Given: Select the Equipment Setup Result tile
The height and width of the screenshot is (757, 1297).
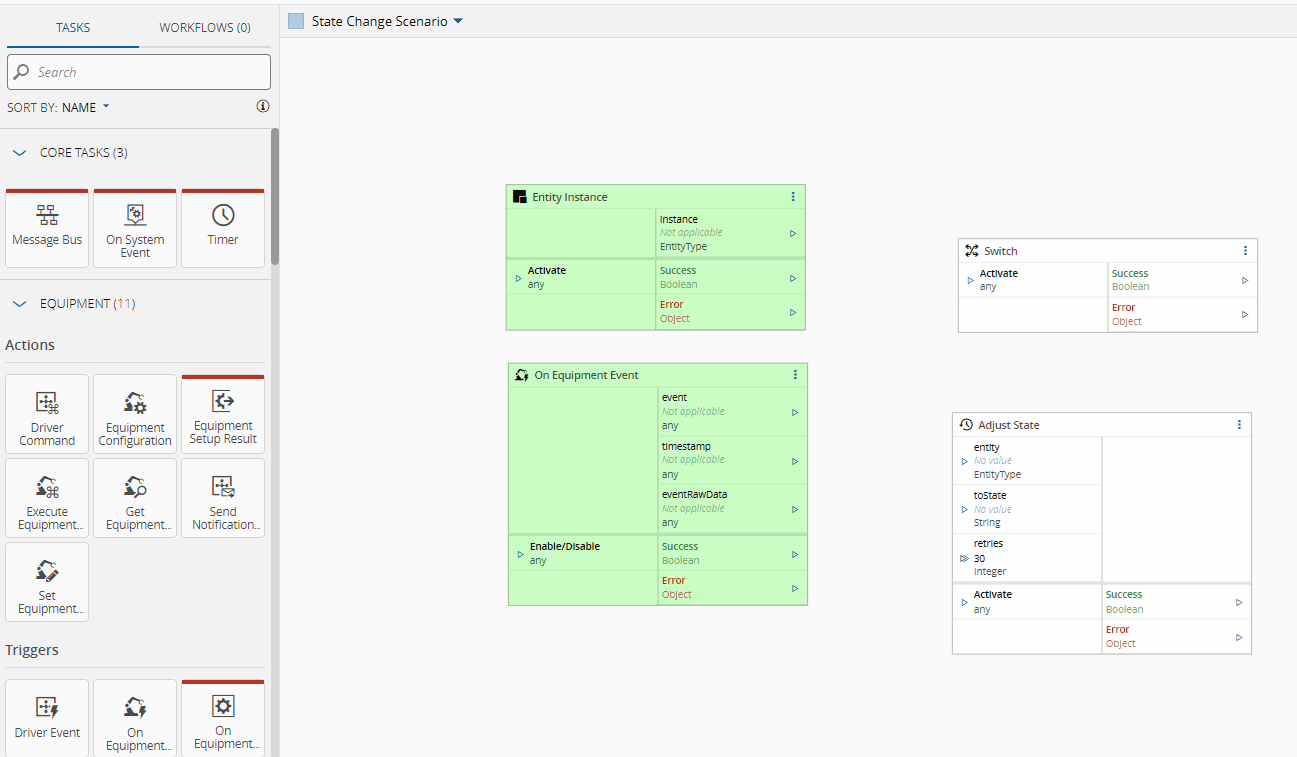Looking at the screenshot, I should 223,415.
